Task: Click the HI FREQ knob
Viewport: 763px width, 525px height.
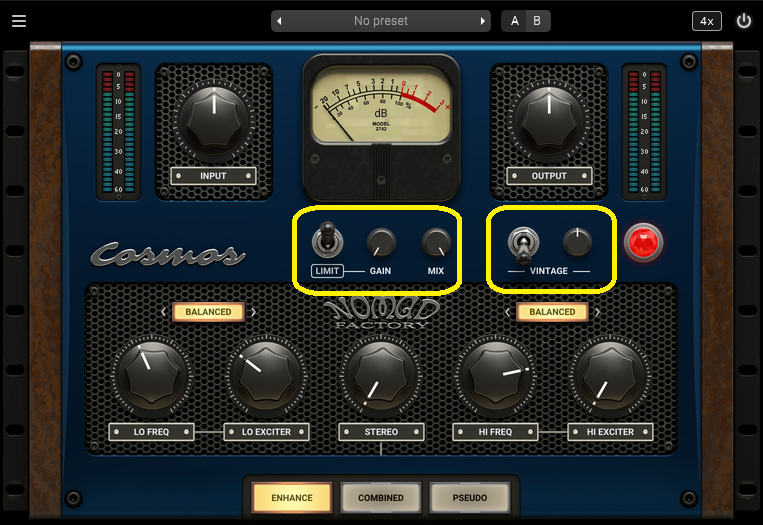Action: point(495,376)
